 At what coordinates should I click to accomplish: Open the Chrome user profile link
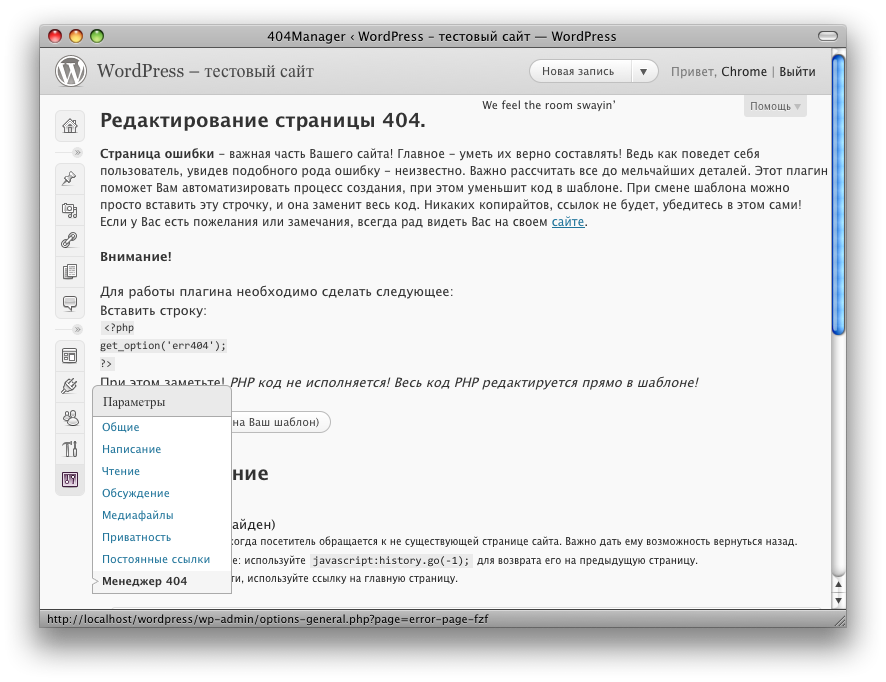tap(744, 72)
